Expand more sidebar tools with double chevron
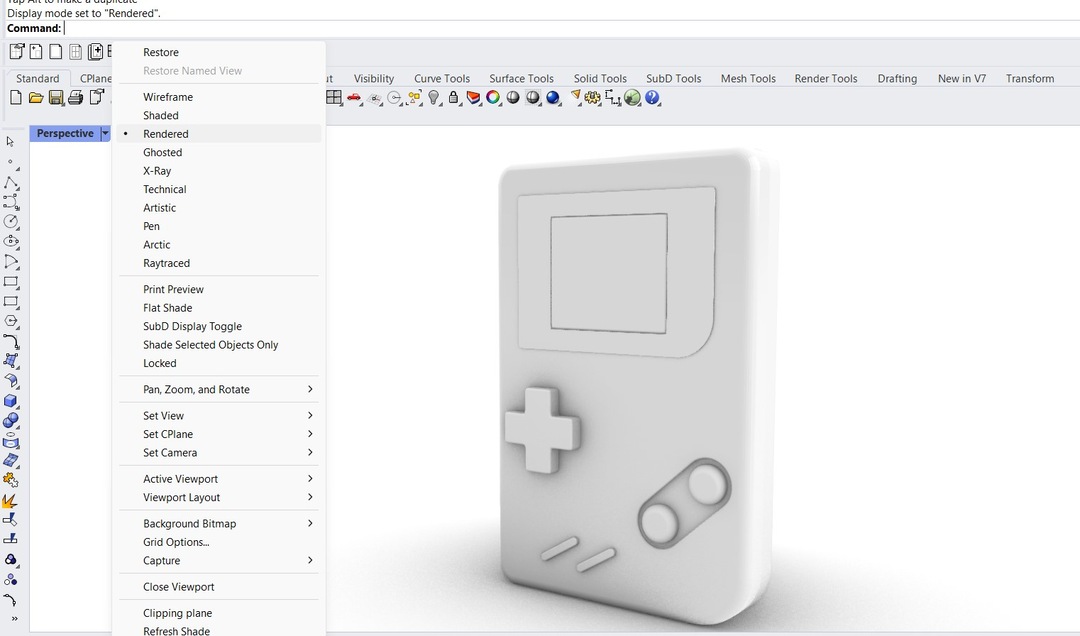This screenshot has height=636, width=1080. (x=14, y=619)
